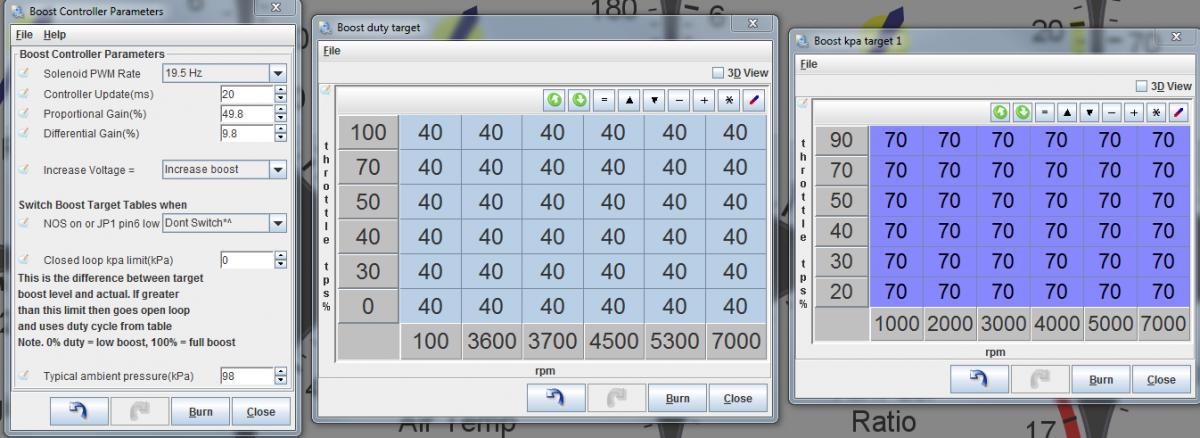Click green down-arrow icon in Boost kpa target 1

tap(1022, 112)
